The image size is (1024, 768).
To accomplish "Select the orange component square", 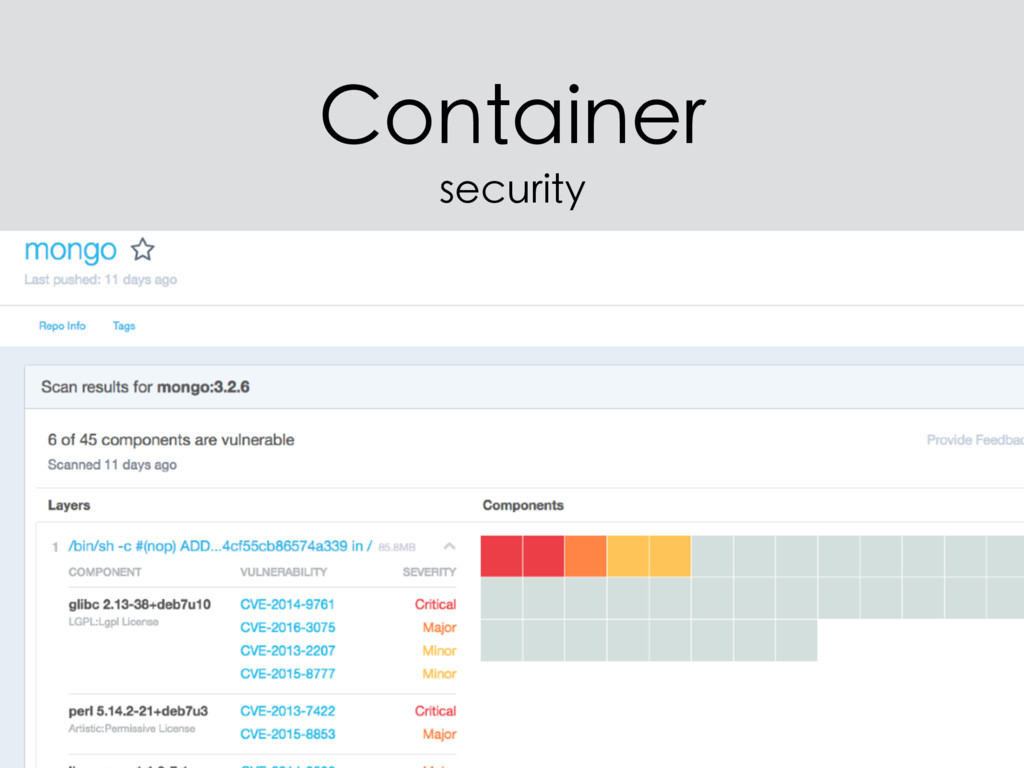I will pyautogui.click(x=586, y=556).
